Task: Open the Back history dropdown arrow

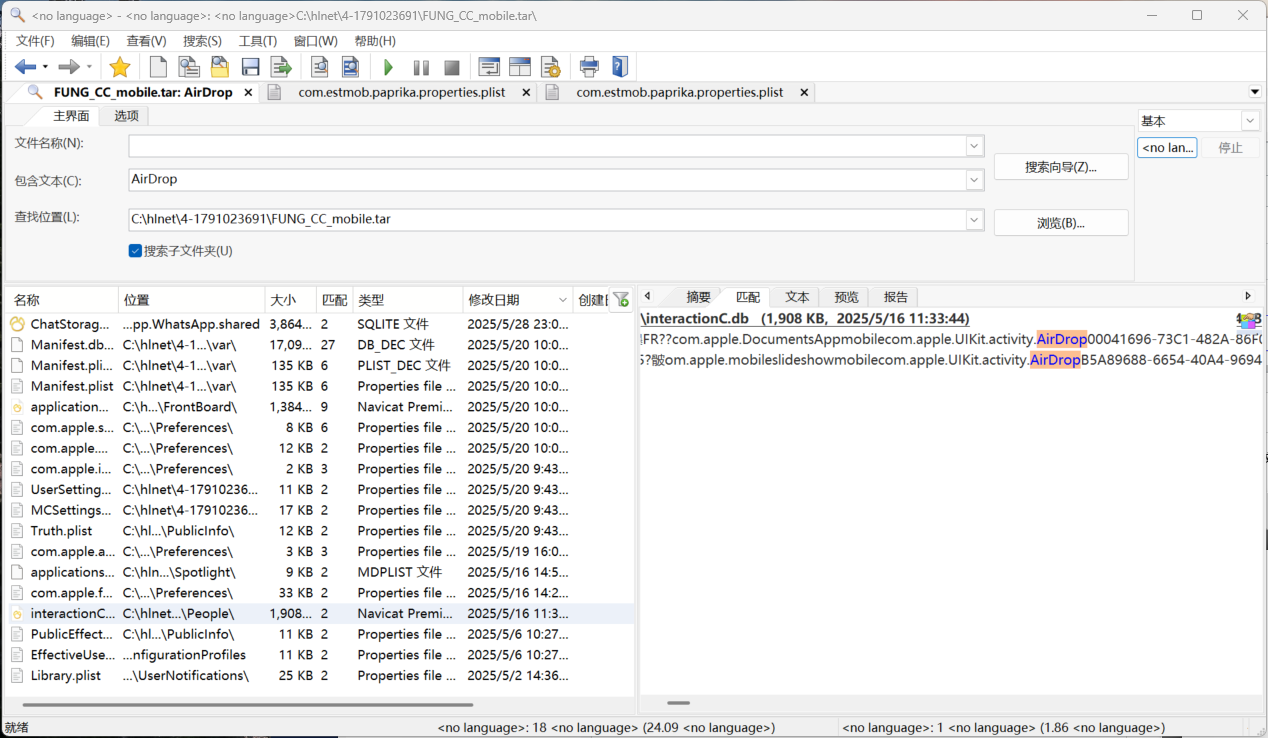Action: (45, 68)
